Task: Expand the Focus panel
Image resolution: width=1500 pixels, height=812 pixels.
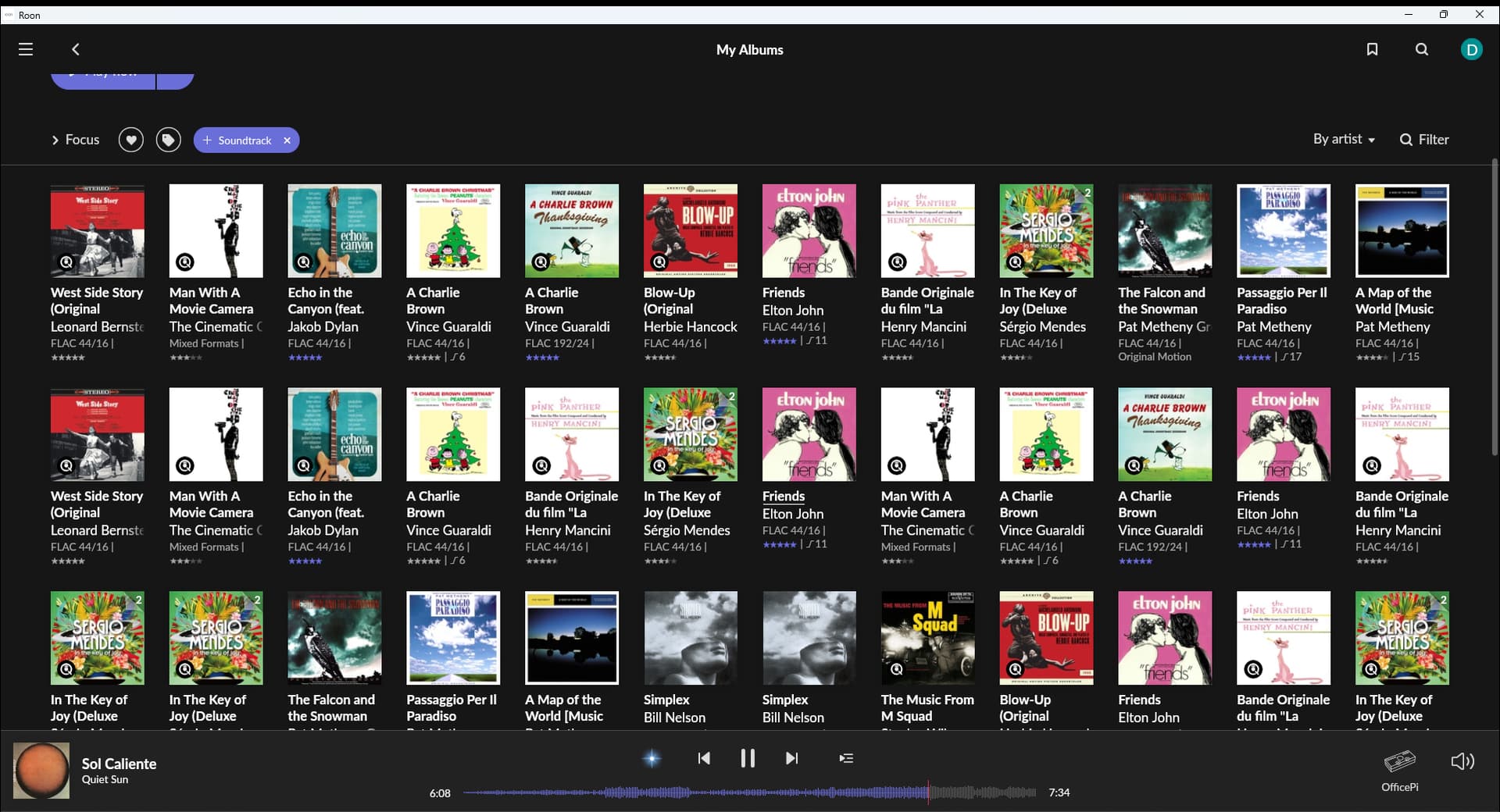Action: pyautogui.click(x=76, y=140)
